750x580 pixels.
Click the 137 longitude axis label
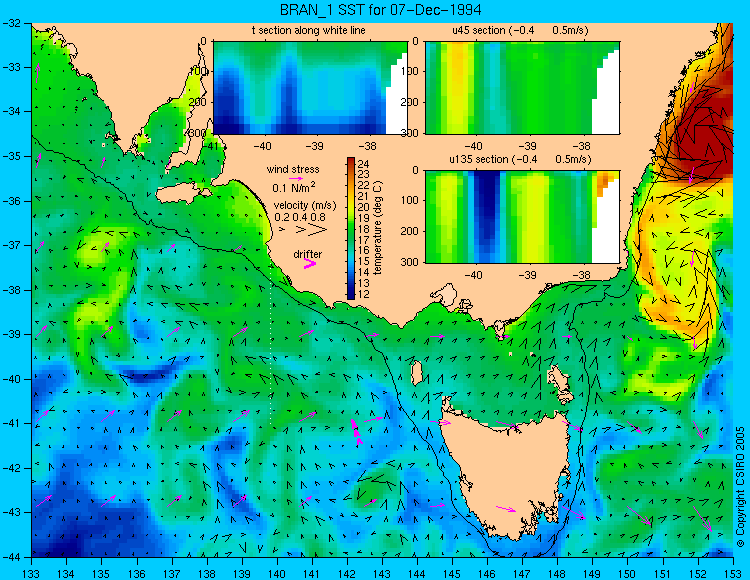point(172,574)
